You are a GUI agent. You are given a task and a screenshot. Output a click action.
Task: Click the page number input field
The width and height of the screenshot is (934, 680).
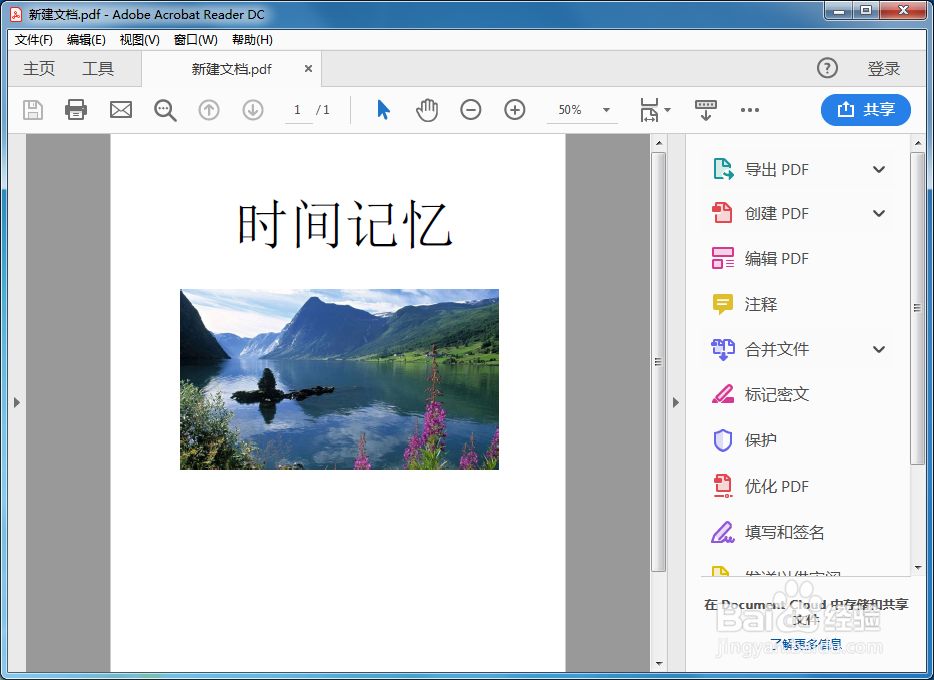point(298,110)
